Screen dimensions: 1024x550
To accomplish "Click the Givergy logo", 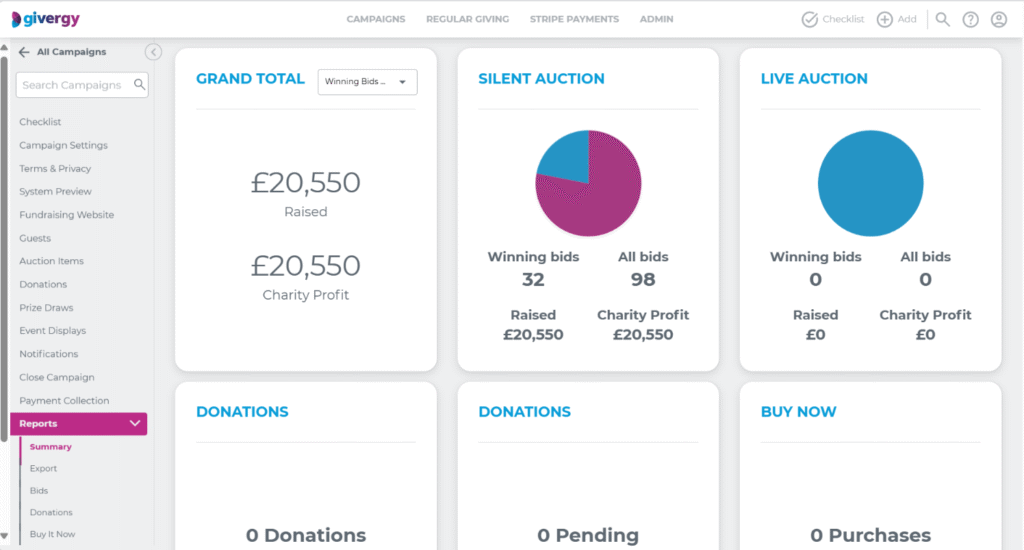I will click(x=45, y=19).
